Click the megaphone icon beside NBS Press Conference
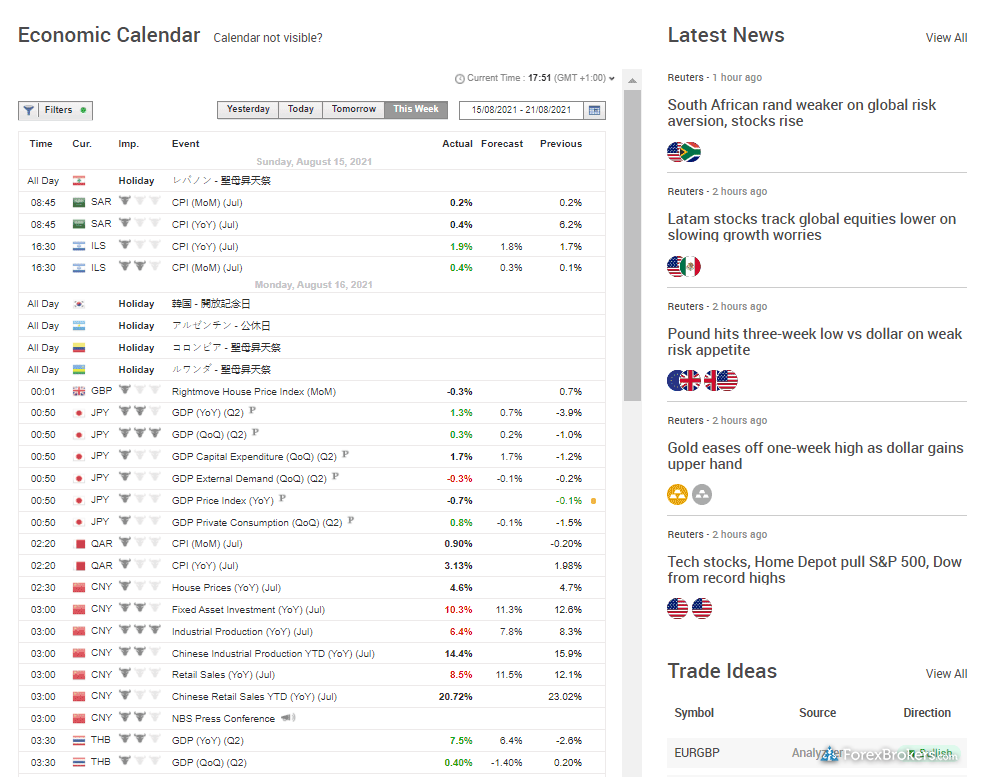Image resolution: width=983 pixels, height=777 pixels. (288, 718)
